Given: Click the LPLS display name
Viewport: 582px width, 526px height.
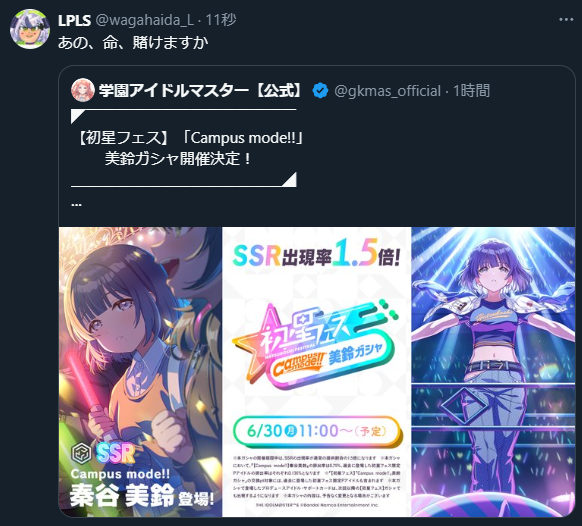Looking at the screenshot, I should click(x=74, y=20).
